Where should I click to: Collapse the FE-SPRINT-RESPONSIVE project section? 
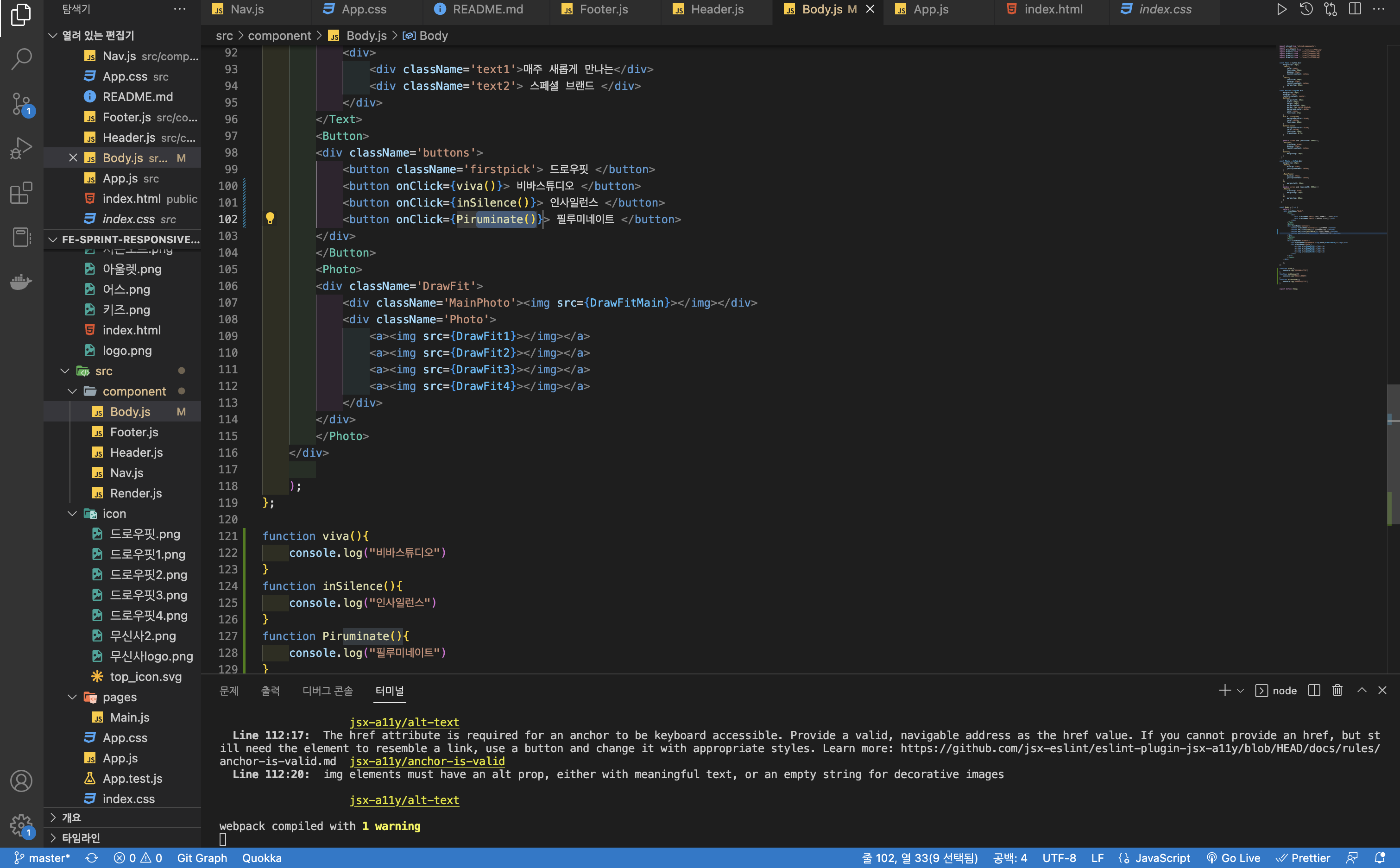click(53, 239)
